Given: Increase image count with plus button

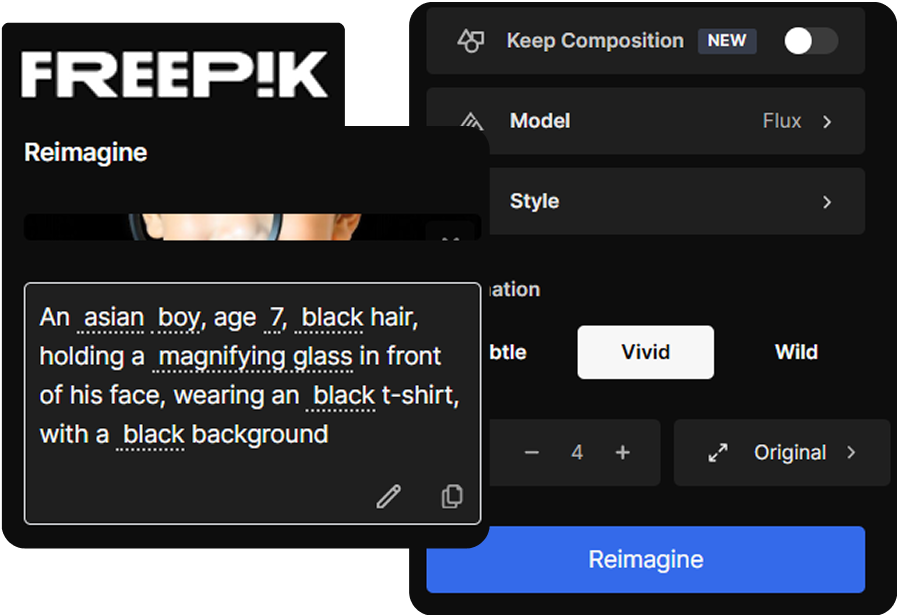Looking at the screenshot, I should (x=622, y=453).
